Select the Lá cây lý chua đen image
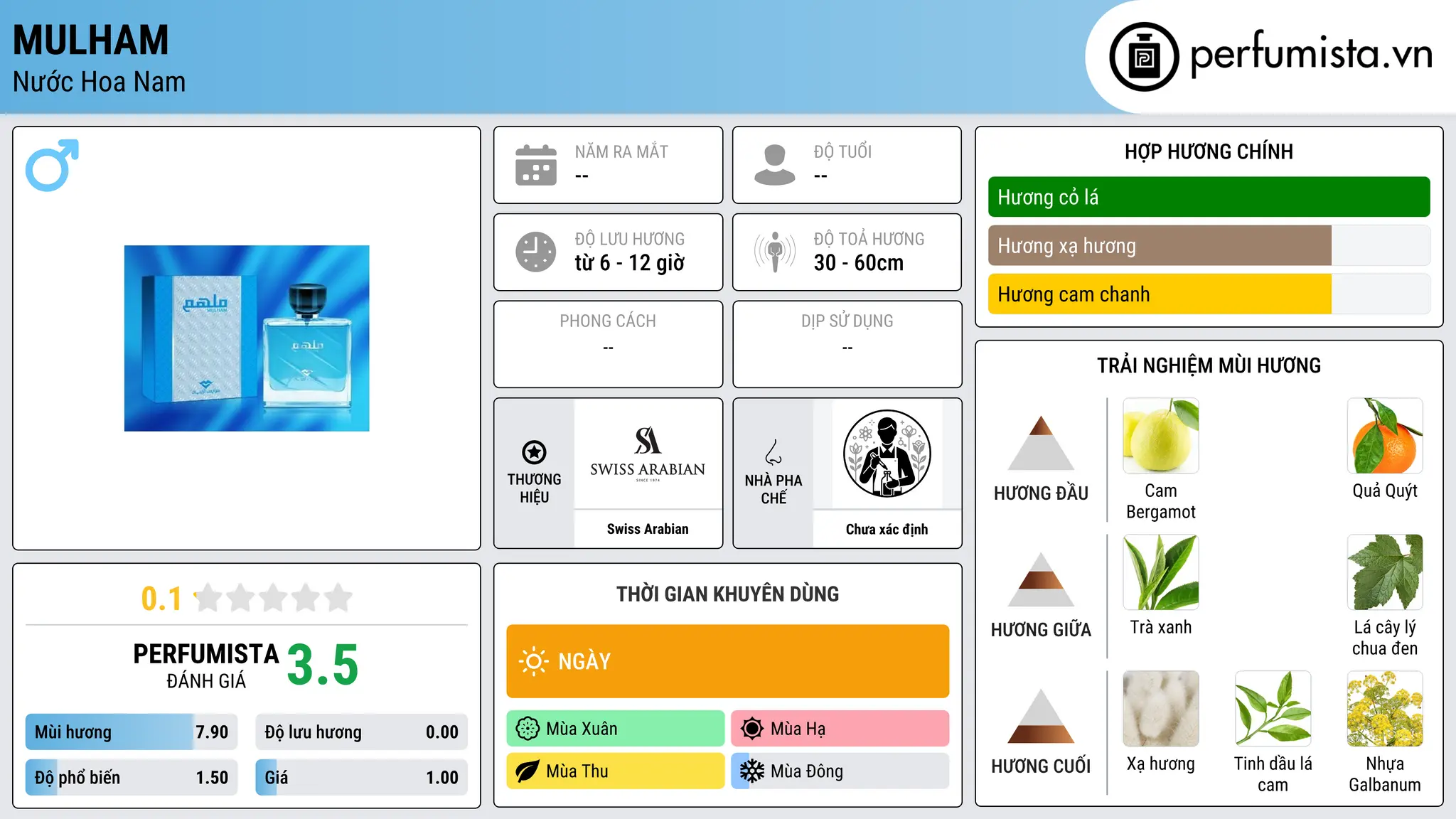Screen dimensions: 1456x819 click(1385, 572)
